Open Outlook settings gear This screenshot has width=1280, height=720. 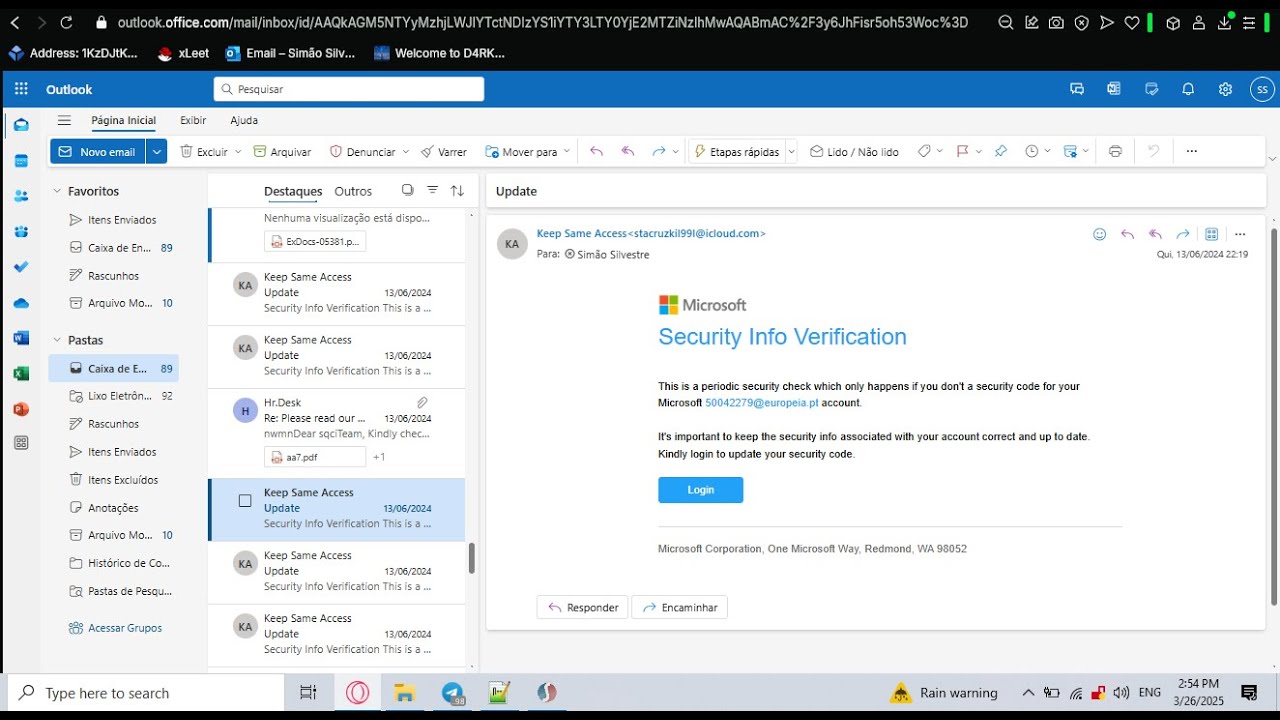click(x=1225, y=89)
